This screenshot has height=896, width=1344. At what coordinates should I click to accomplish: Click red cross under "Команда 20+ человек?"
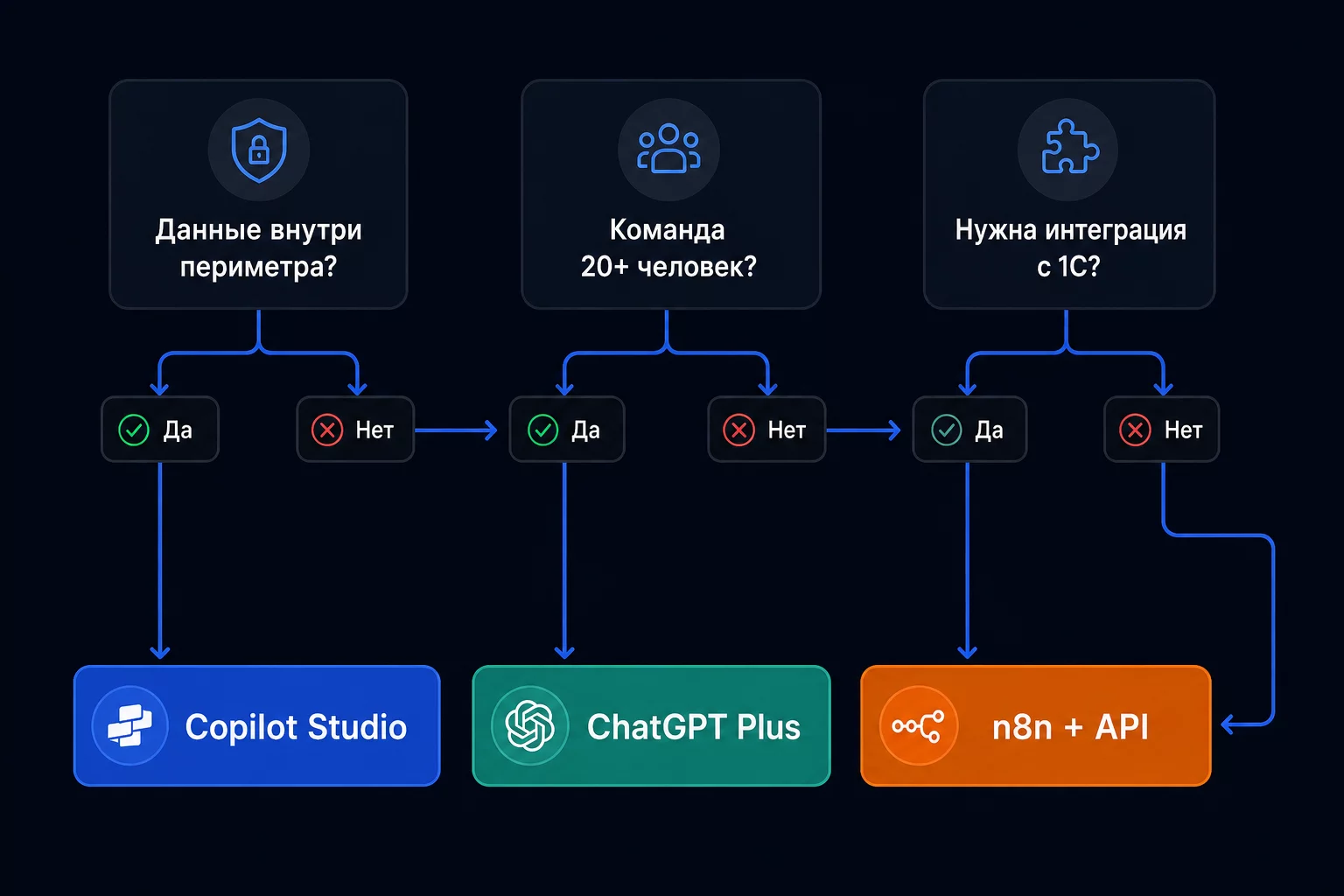point(739,430)
